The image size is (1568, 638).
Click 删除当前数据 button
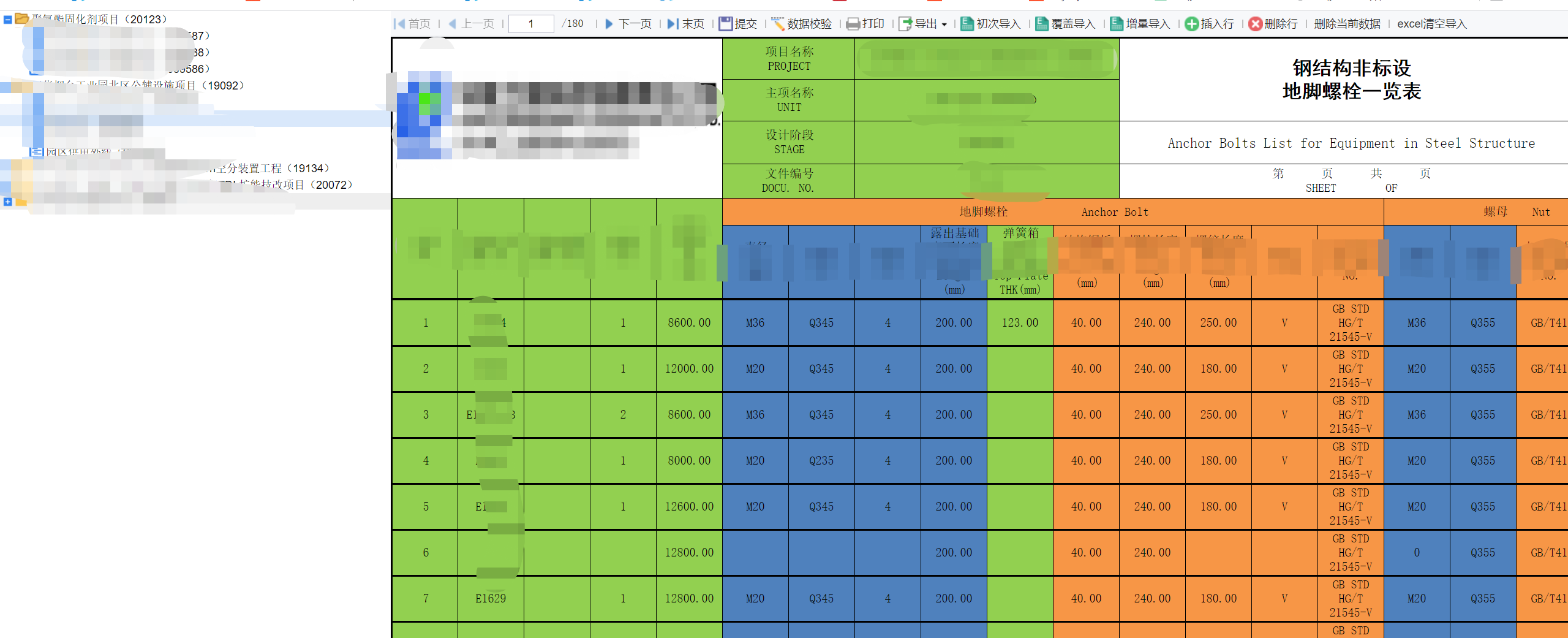pyautogui.click(x=1347, y=24)
